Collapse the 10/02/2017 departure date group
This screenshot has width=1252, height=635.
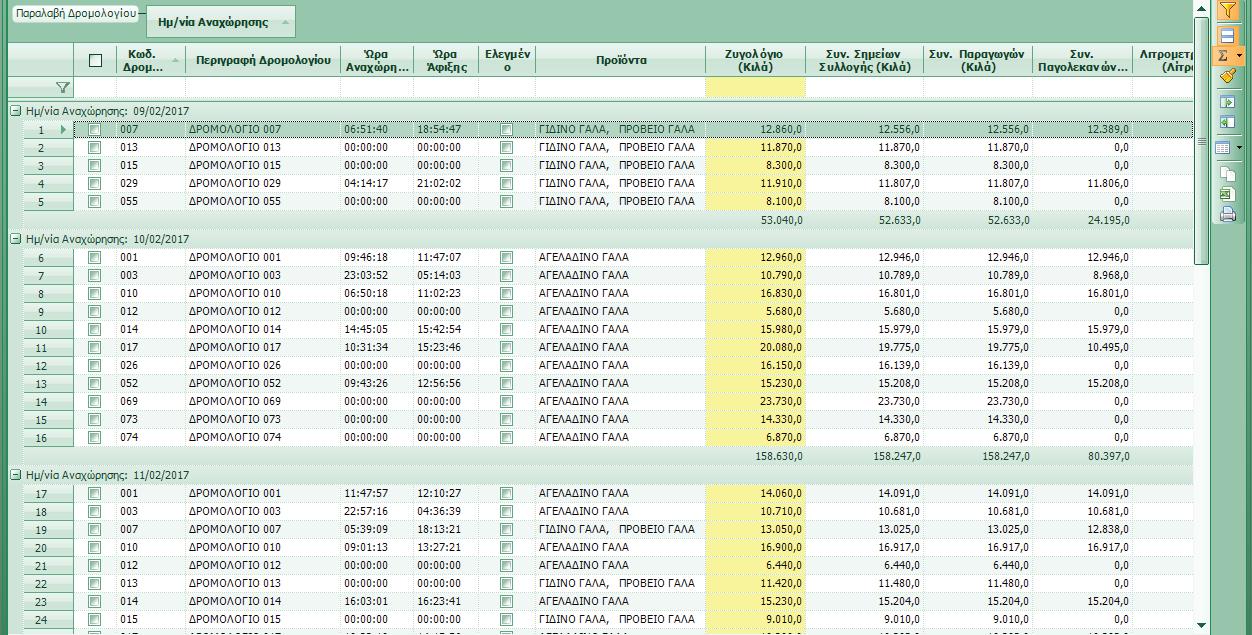coord(16,239)
